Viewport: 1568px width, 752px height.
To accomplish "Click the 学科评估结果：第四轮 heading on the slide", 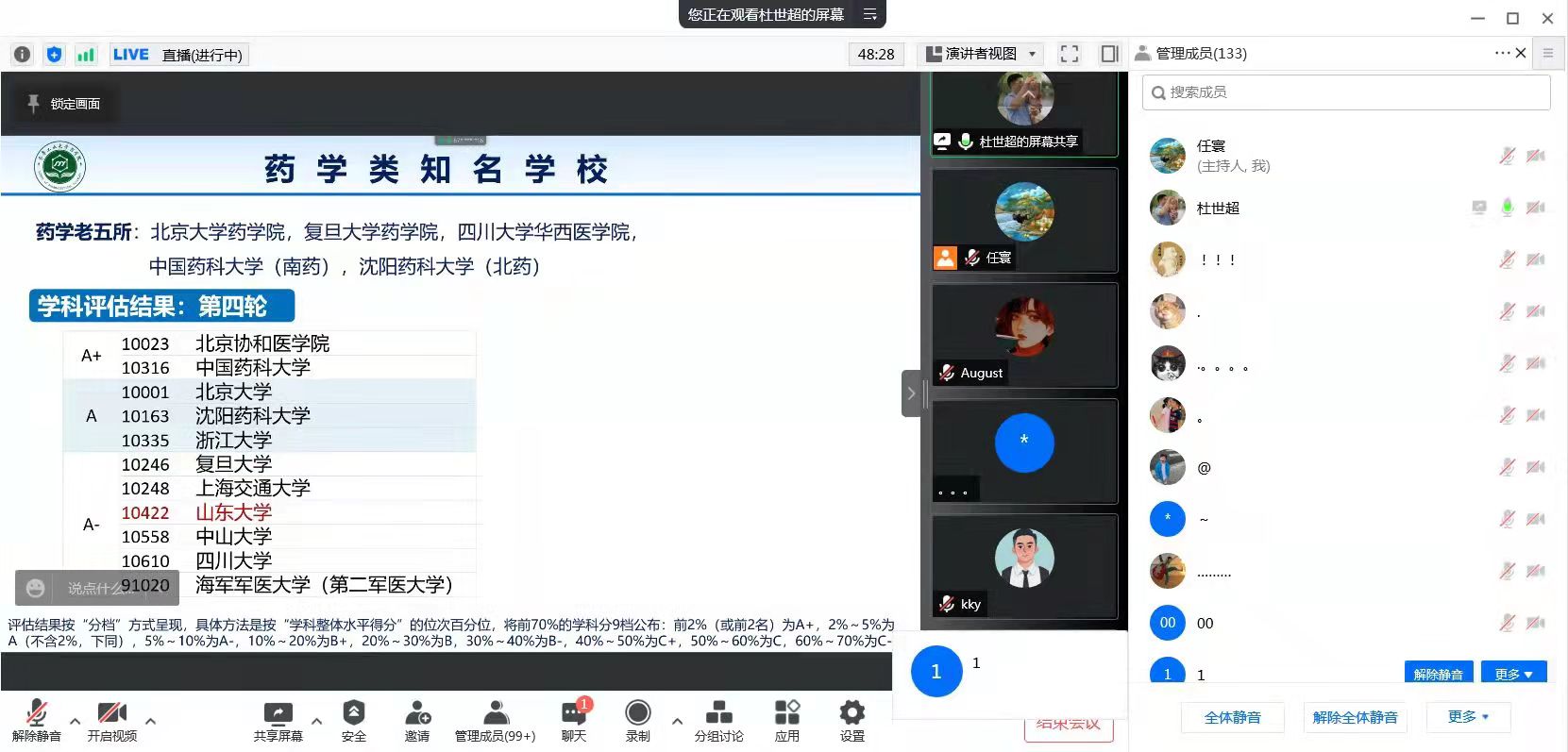I will (161, 306).
